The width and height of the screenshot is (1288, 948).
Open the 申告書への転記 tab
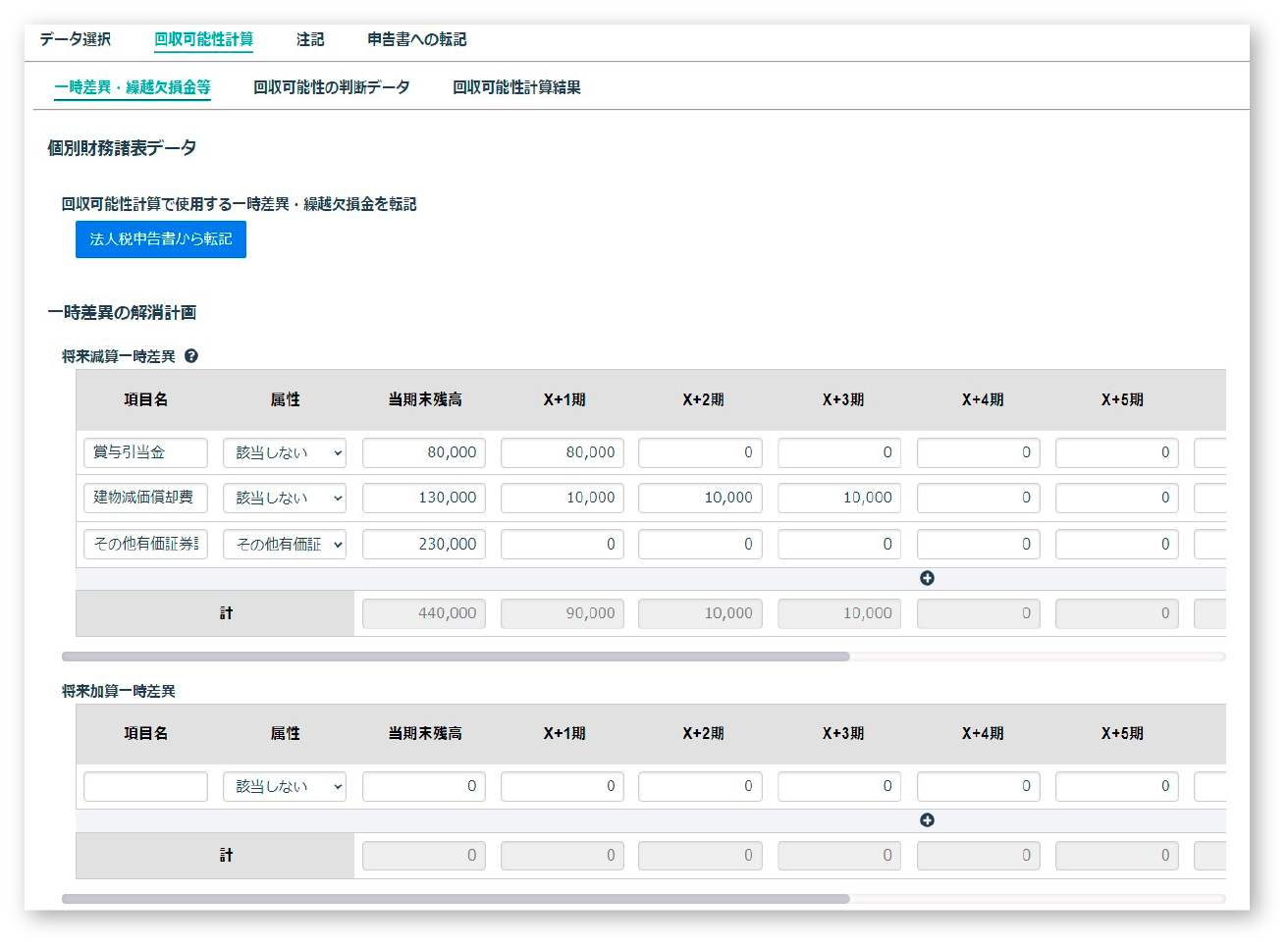click(416, 39)
